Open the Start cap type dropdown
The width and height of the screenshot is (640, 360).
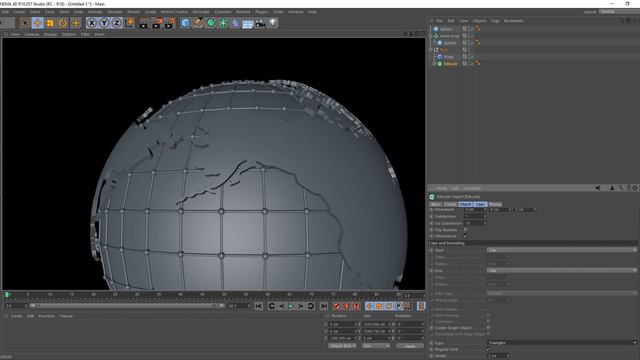tap(562, 250)
